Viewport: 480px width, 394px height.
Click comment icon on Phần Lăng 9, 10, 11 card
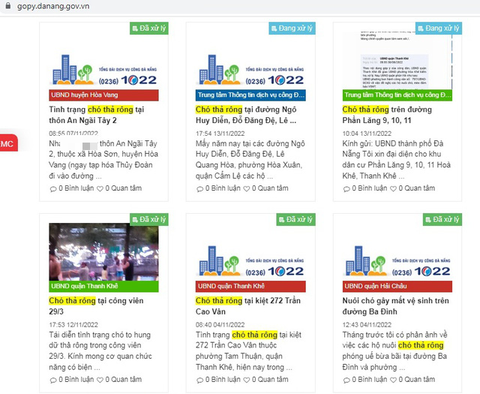[346, 189]
